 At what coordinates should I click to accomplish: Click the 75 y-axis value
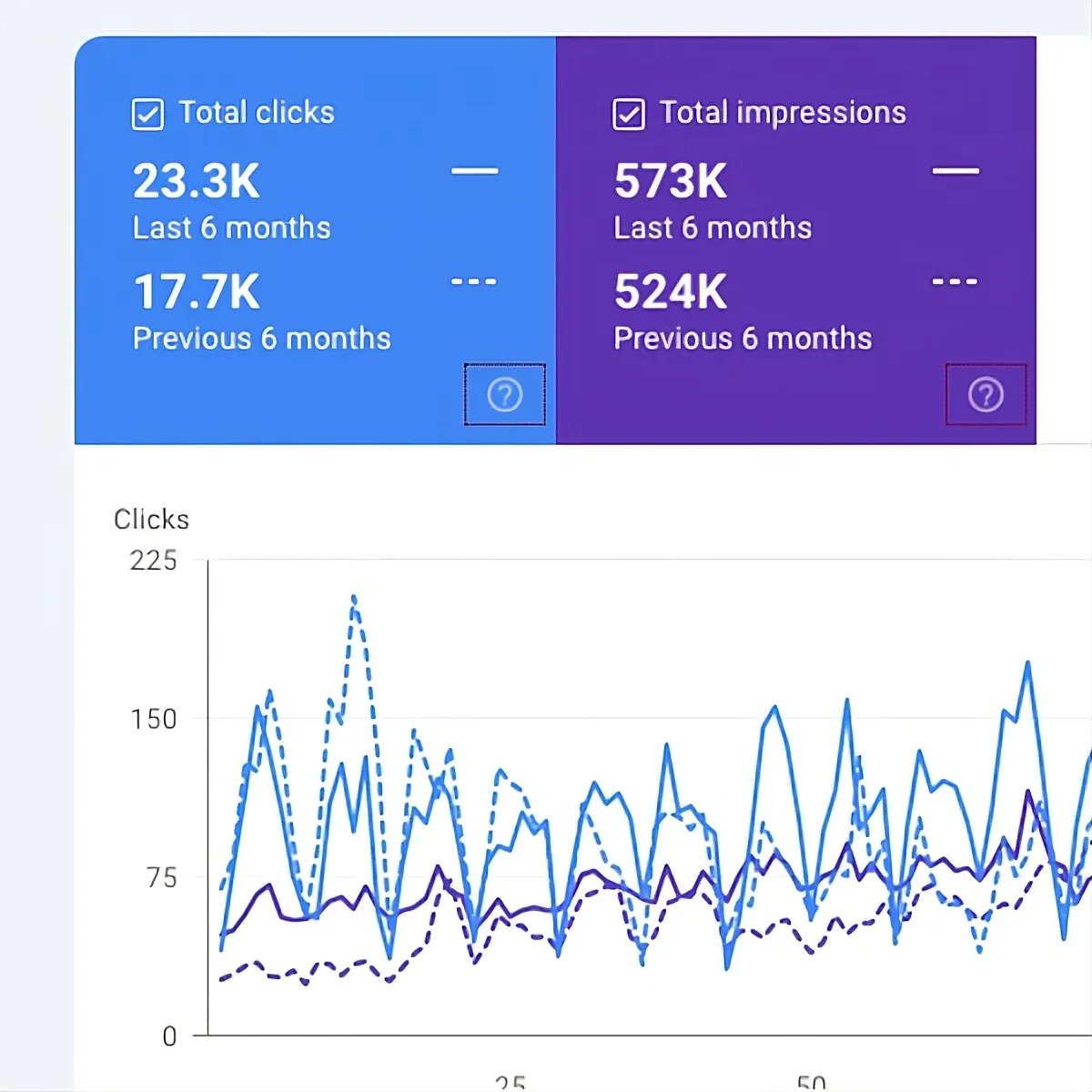tap(161, 878)
